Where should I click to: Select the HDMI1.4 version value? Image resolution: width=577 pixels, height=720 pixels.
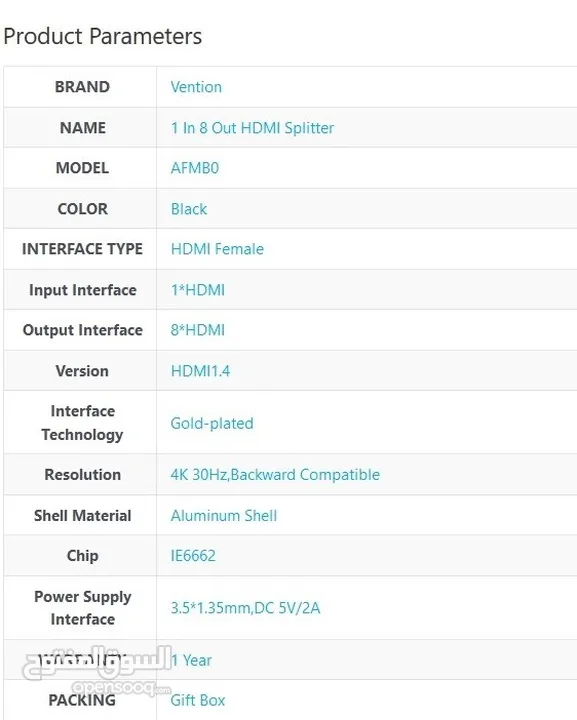click(200, 371)
